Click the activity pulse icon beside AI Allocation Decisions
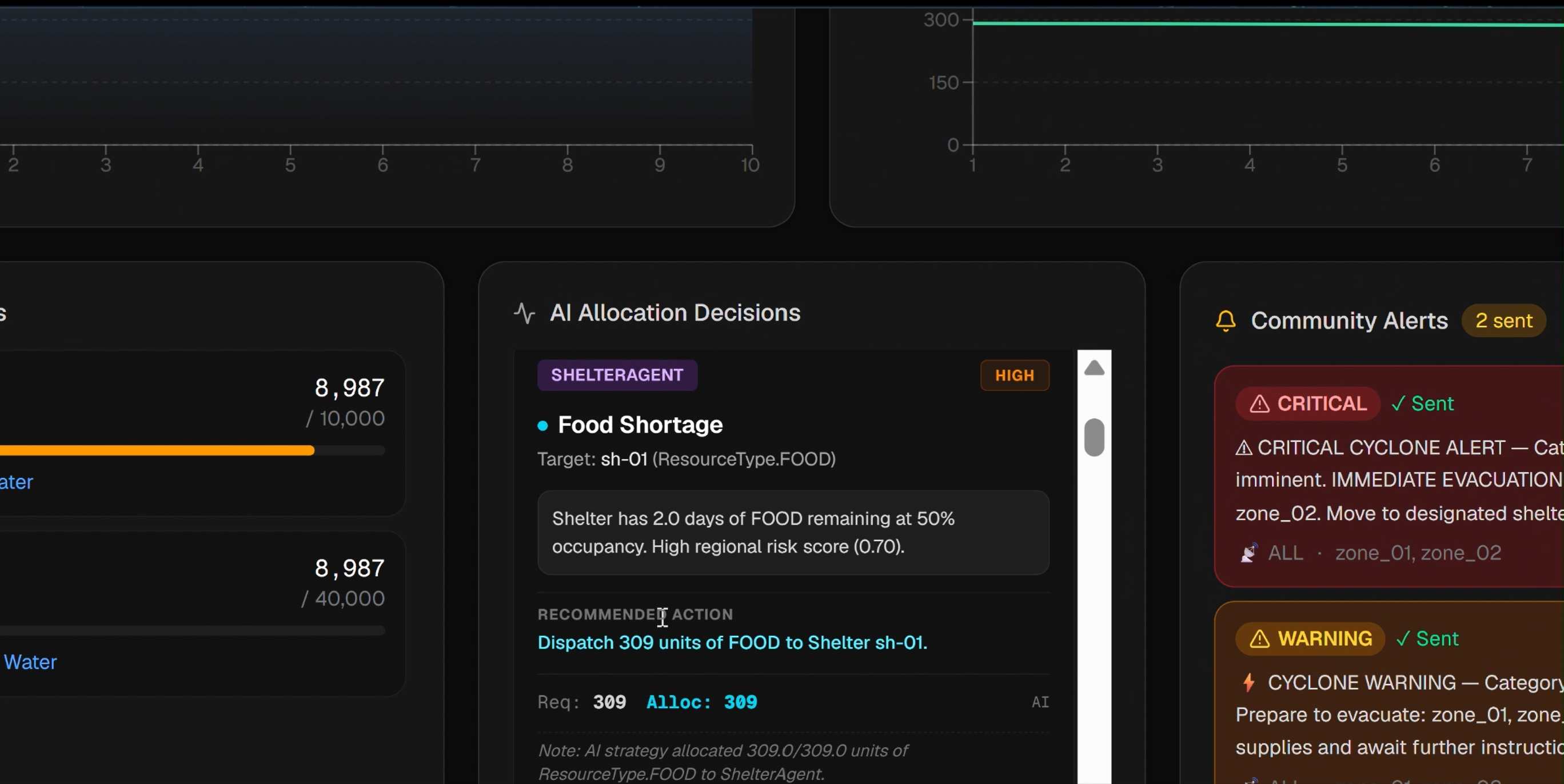This screenshot has height=784, width=1564. pyautogui.click(x=525, y=313)
